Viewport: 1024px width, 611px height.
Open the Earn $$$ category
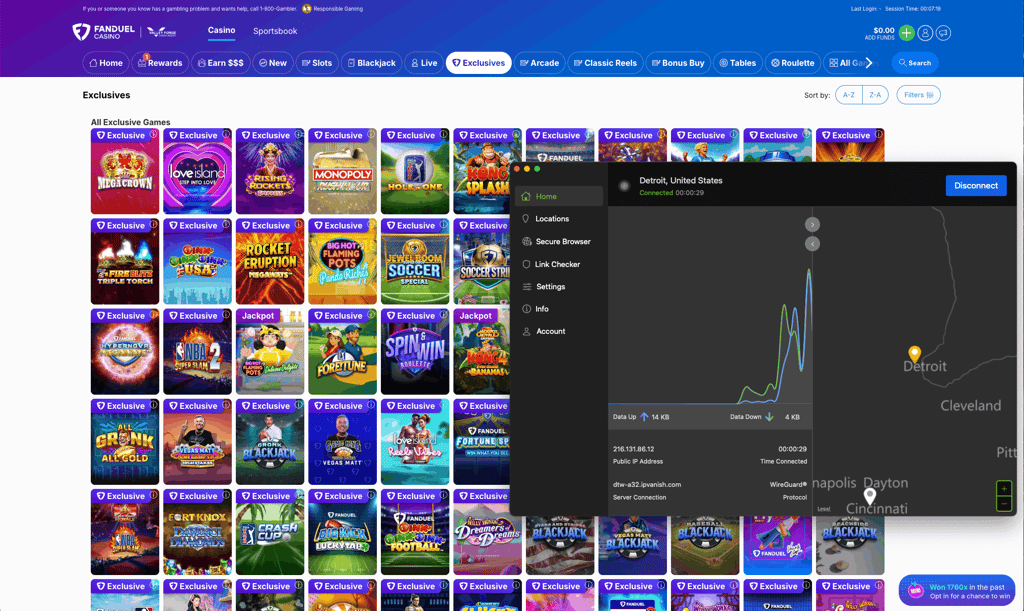(221, 63)
